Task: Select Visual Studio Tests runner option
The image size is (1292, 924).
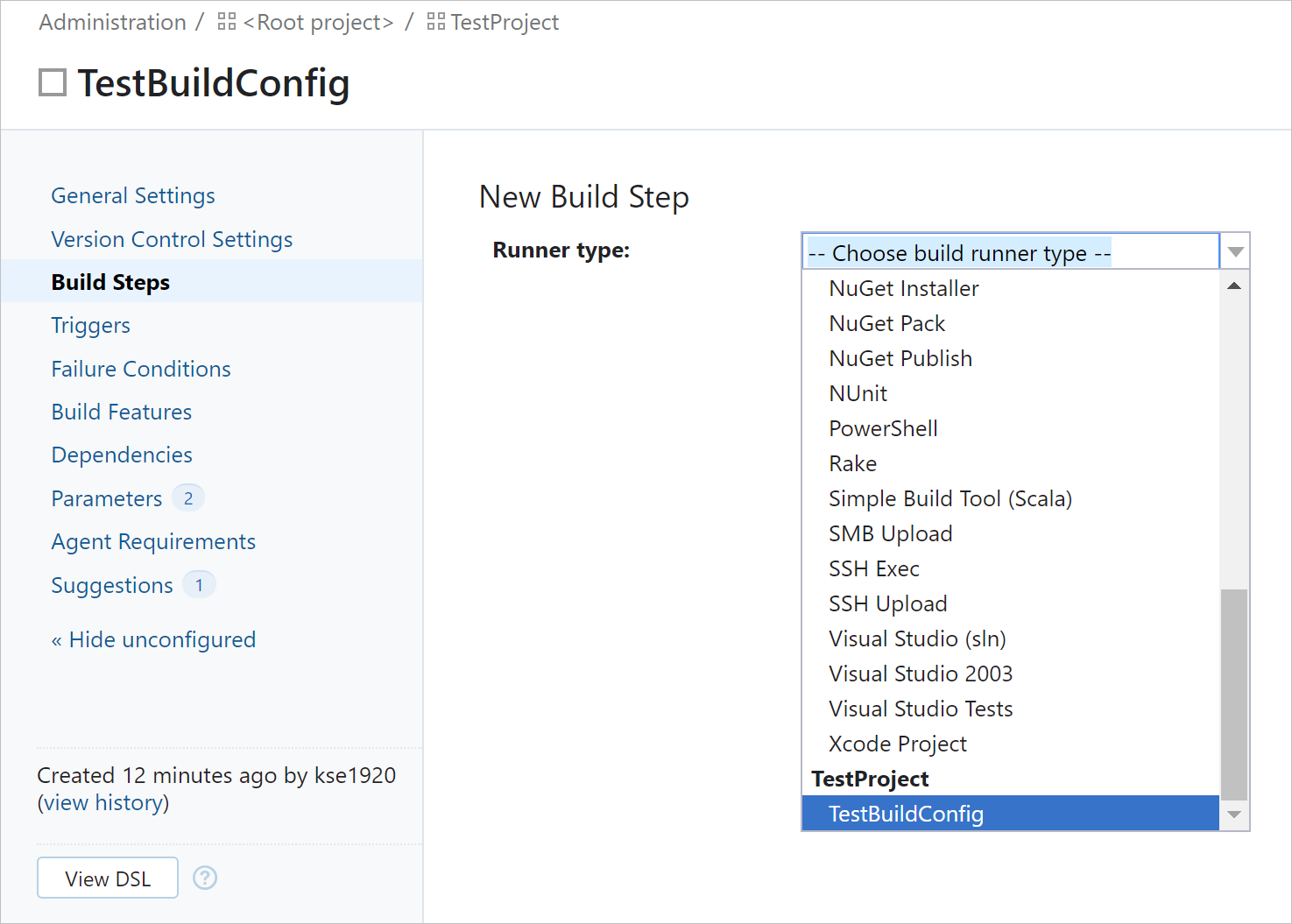Action: point(921,708)
